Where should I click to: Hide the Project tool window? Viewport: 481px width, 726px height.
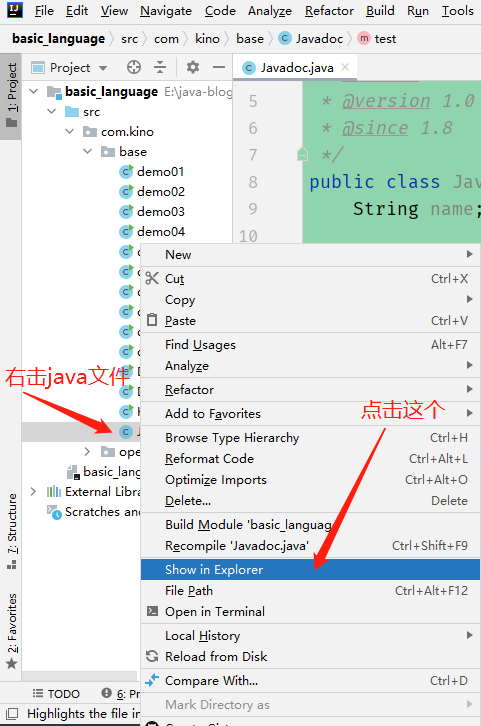point(219,68)
